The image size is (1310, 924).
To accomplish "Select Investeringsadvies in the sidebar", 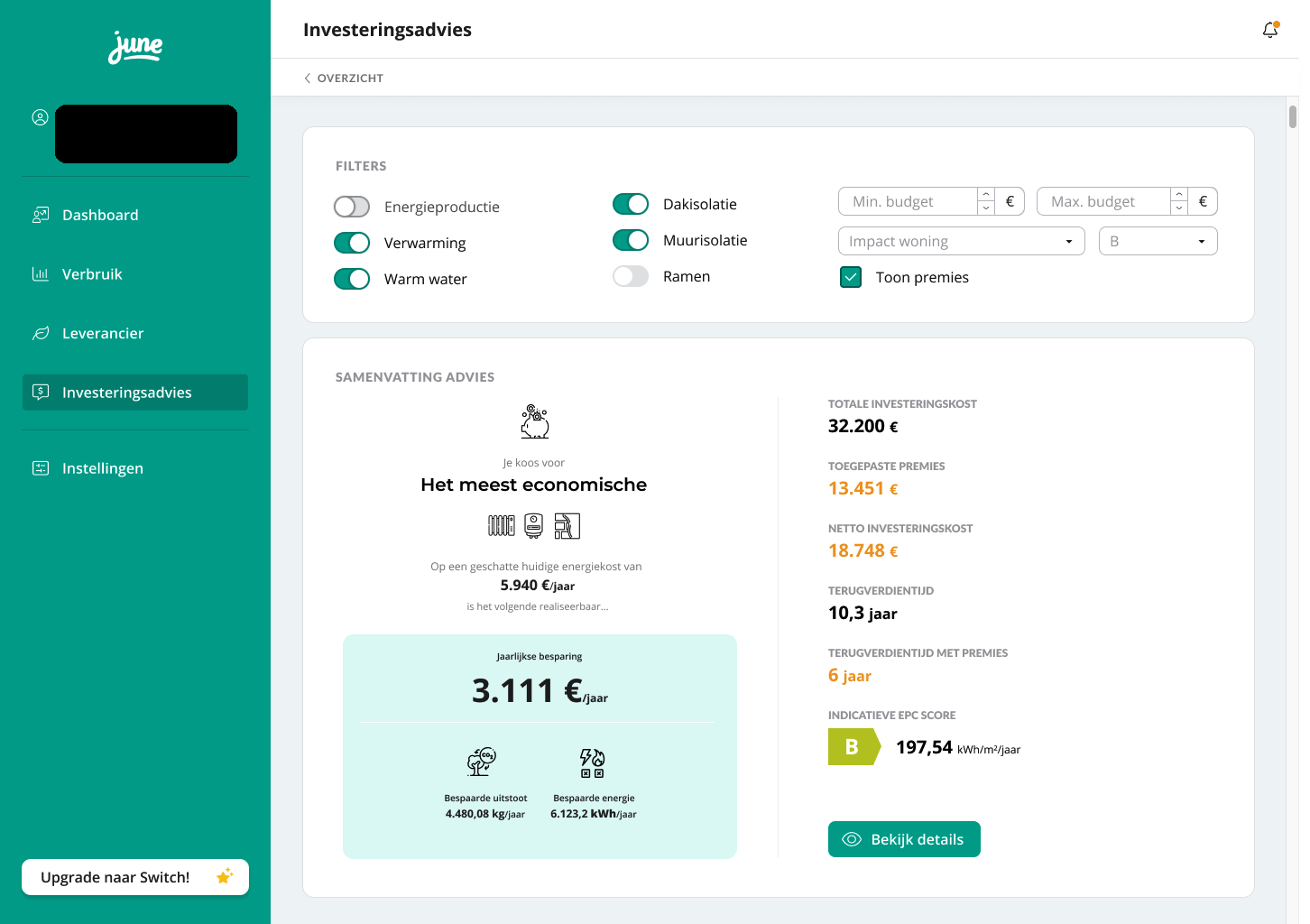I will tap(135, 393).
